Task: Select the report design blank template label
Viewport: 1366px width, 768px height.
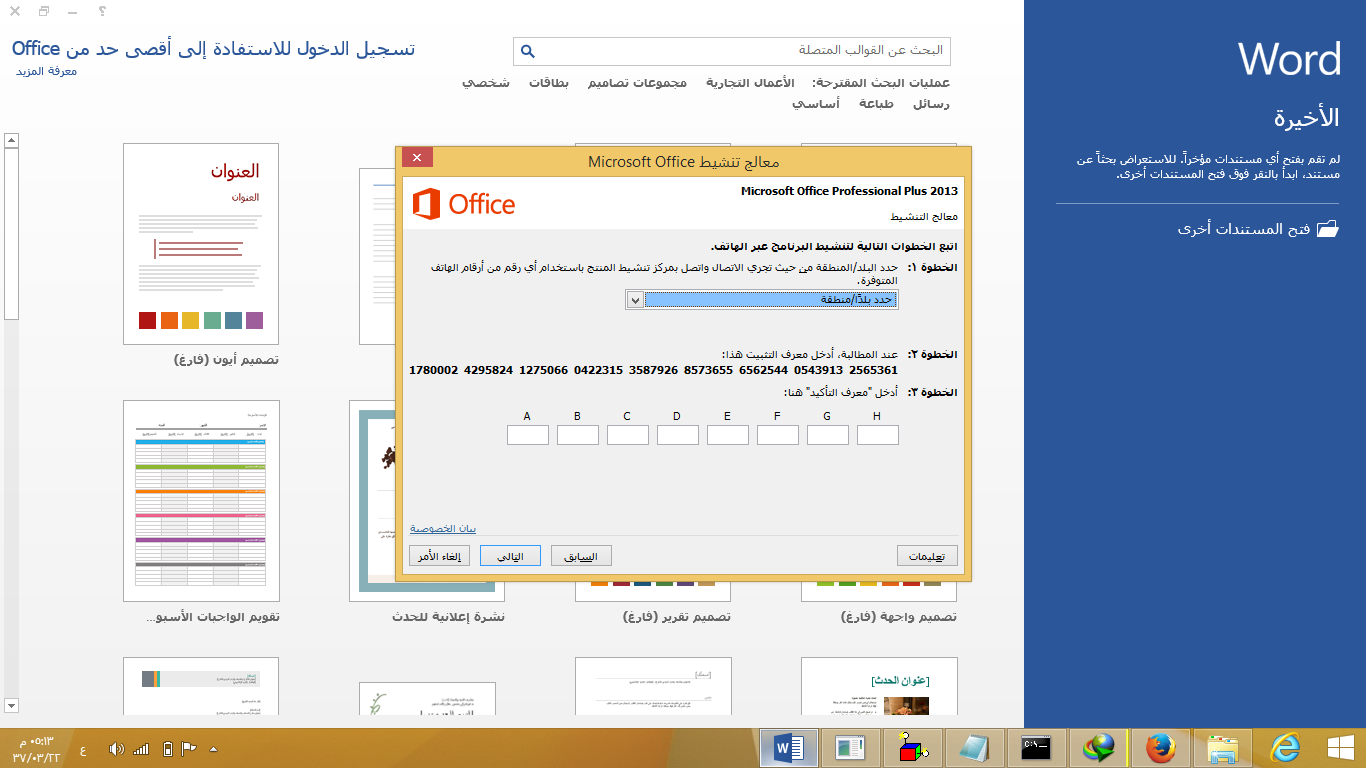Action: tap(677, 617)
